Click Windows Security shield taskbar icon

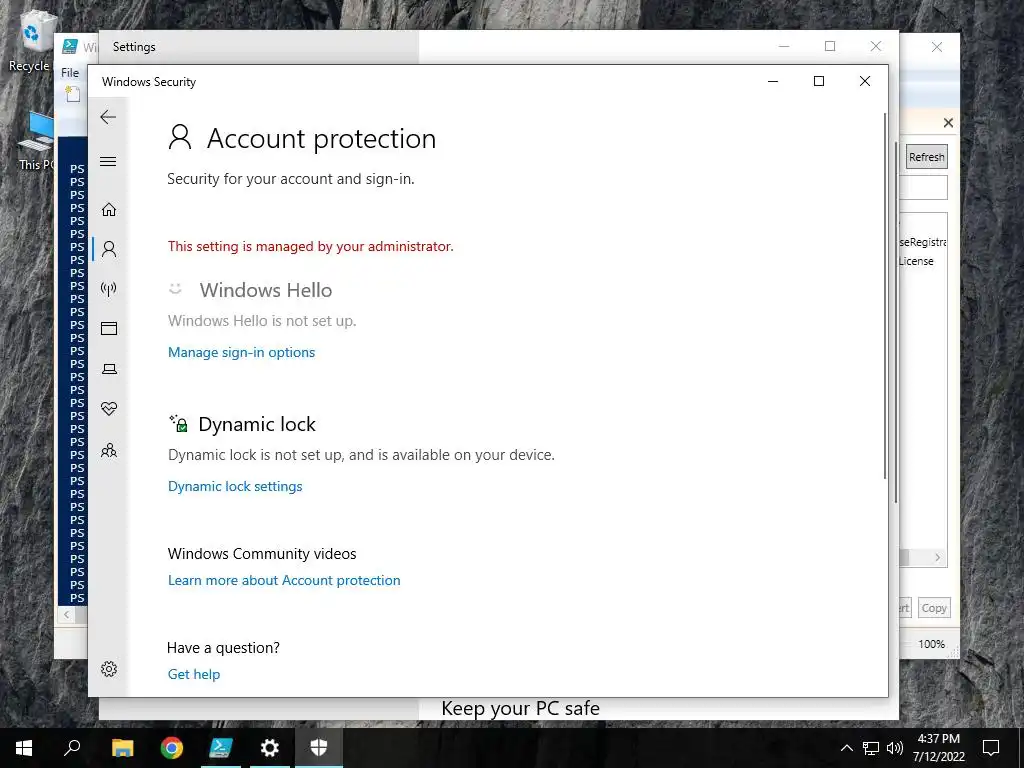coord(319,748)
